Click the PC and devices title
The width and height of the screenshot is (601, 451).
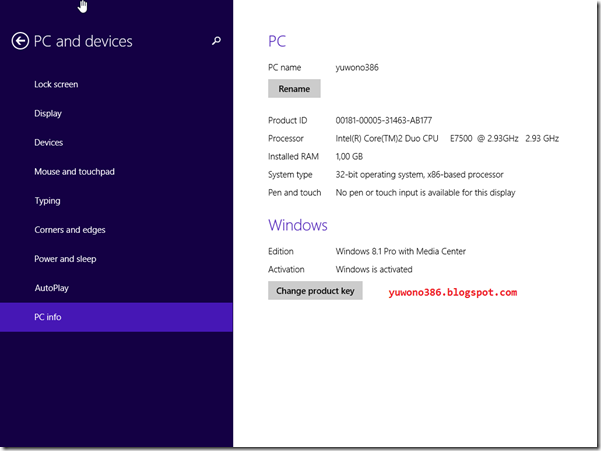click(83, 41)
